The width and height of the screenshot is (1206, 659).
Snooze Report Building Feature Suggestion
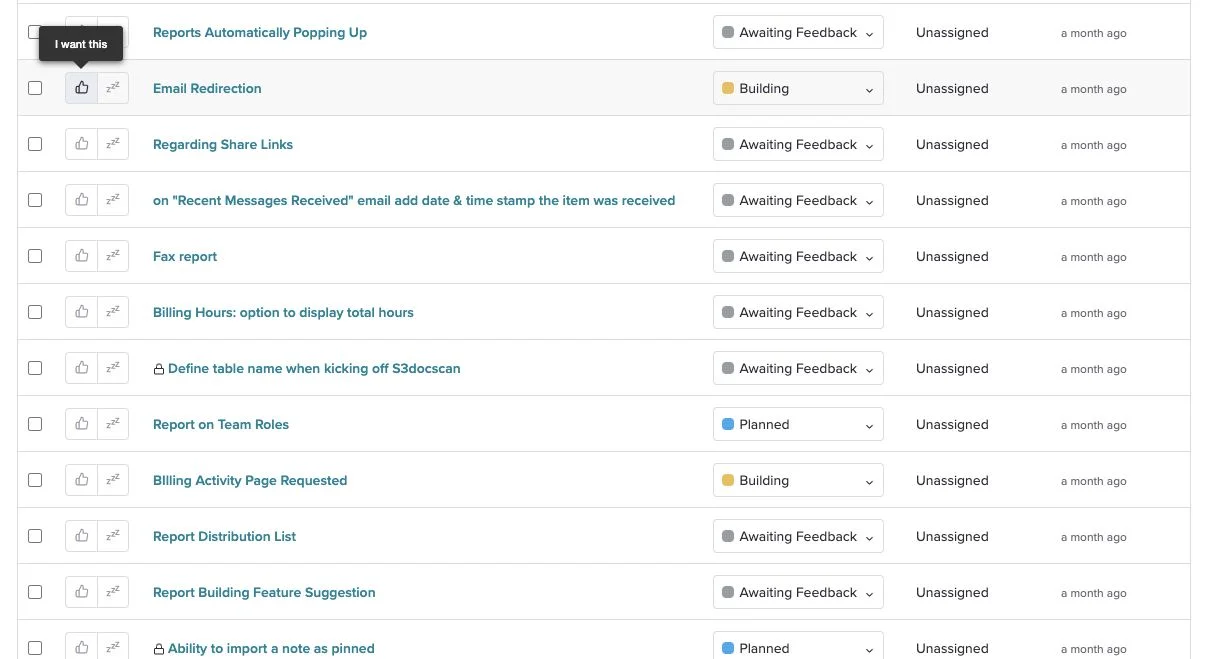click(113, 592)
